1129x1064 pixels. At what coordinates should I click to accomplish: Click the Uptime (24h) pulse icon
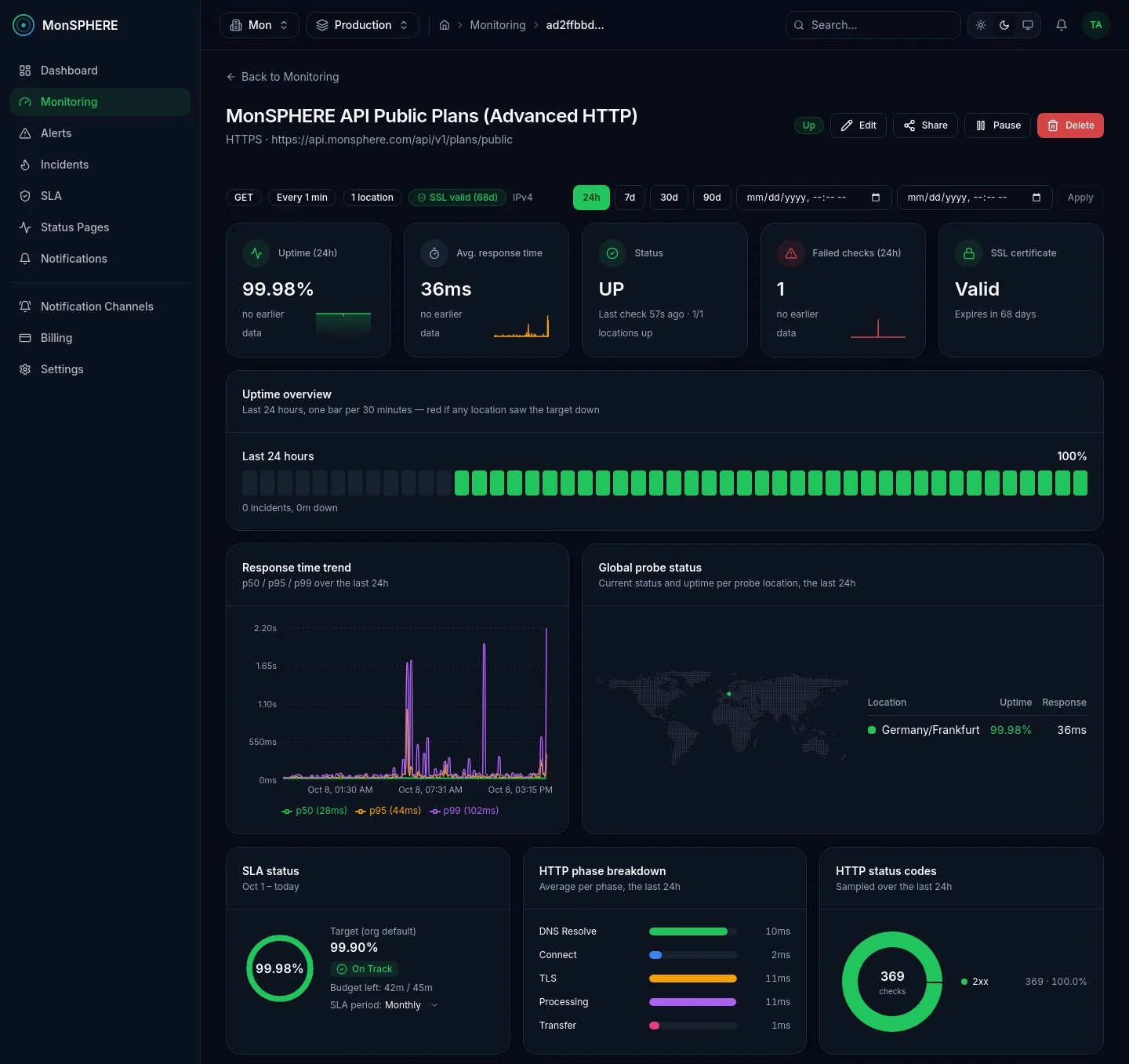tap(256, 253)
